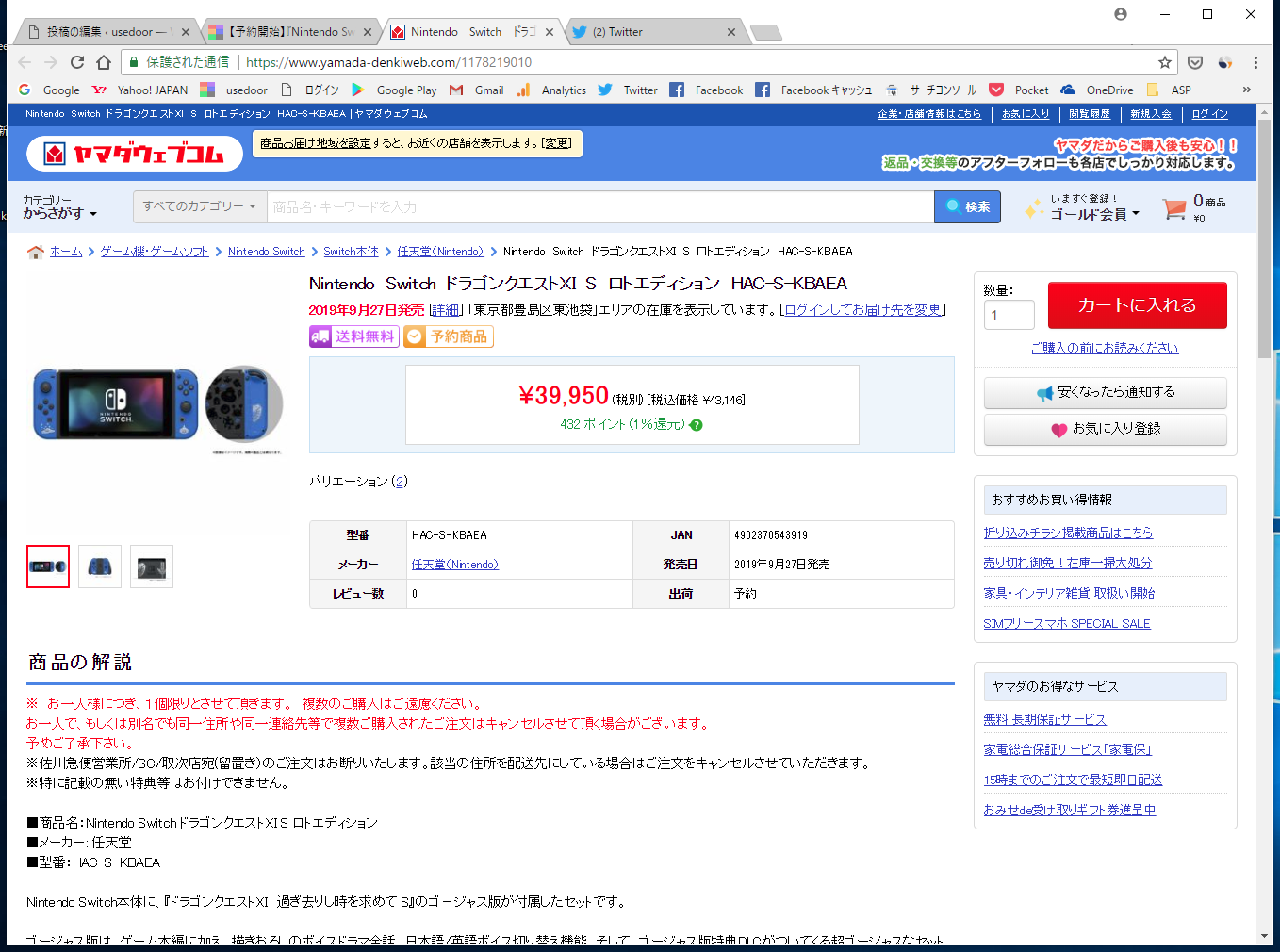Switch to the 【予約開始】Nintendo Switch tab

(290, 32)
